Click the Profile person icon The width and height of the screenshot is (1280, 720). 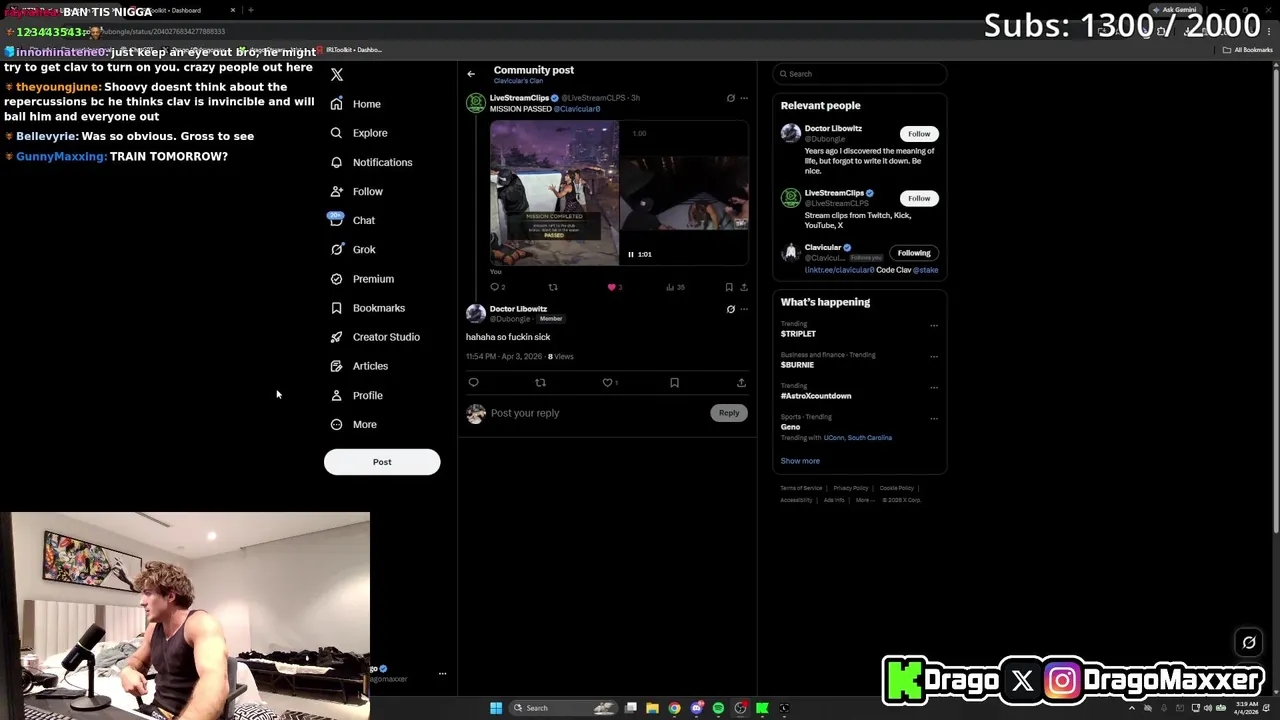(x=336, y=395)
